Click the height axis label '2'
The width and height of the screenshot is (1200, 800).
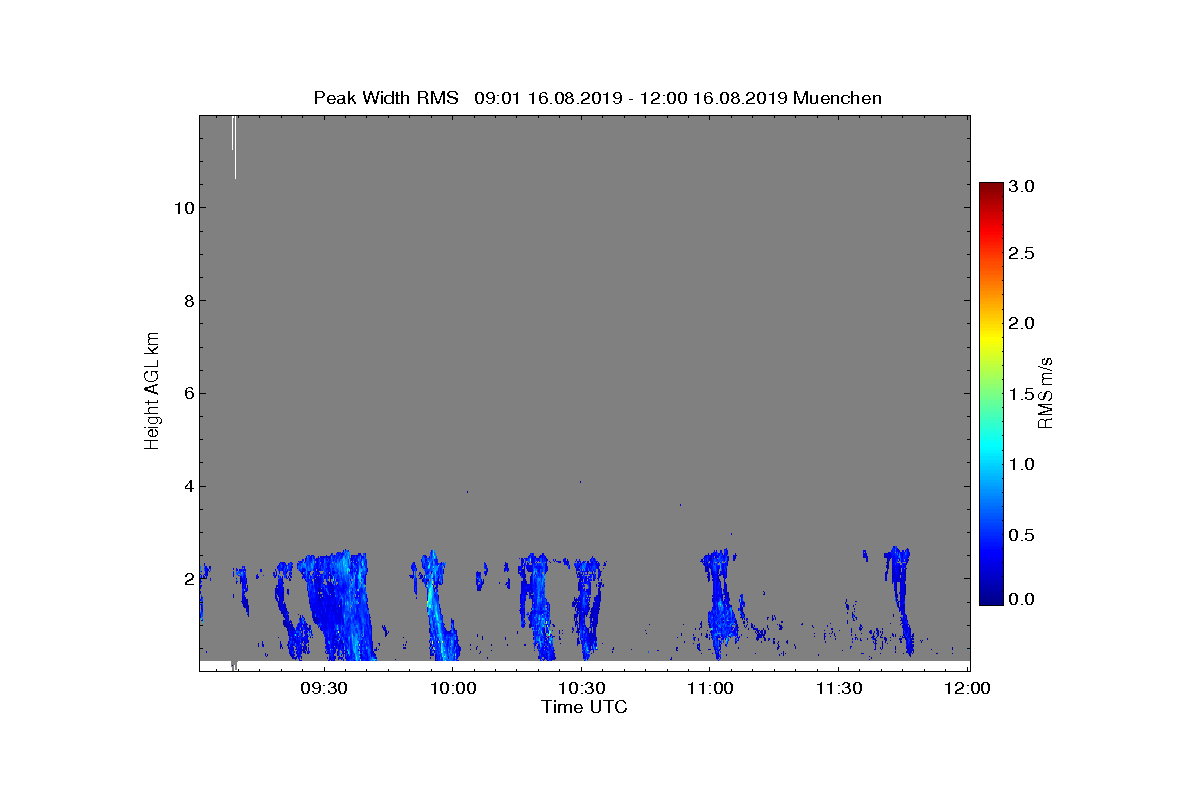click(x=188, y=579)
